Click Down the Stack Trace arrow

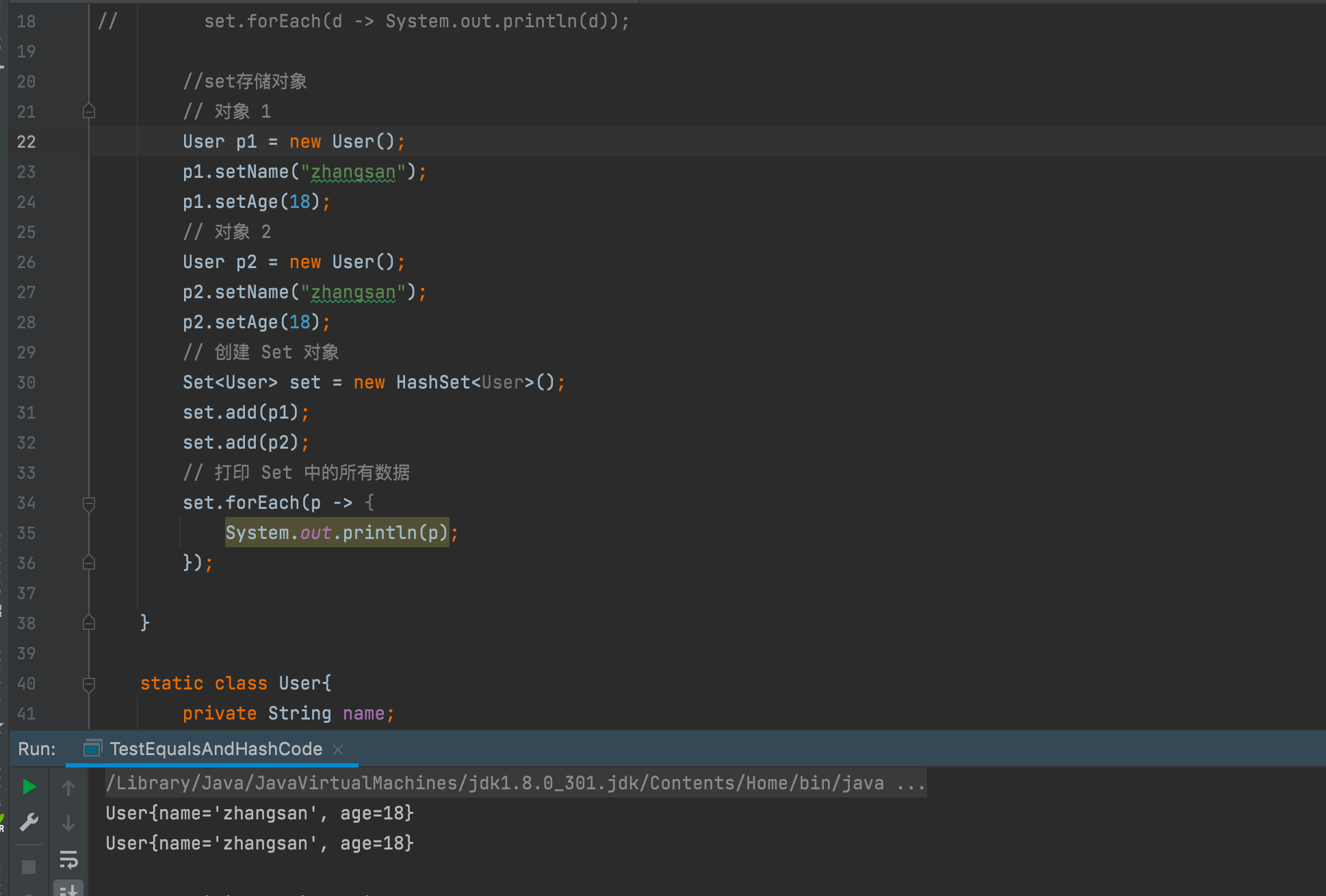click(68, 823)
